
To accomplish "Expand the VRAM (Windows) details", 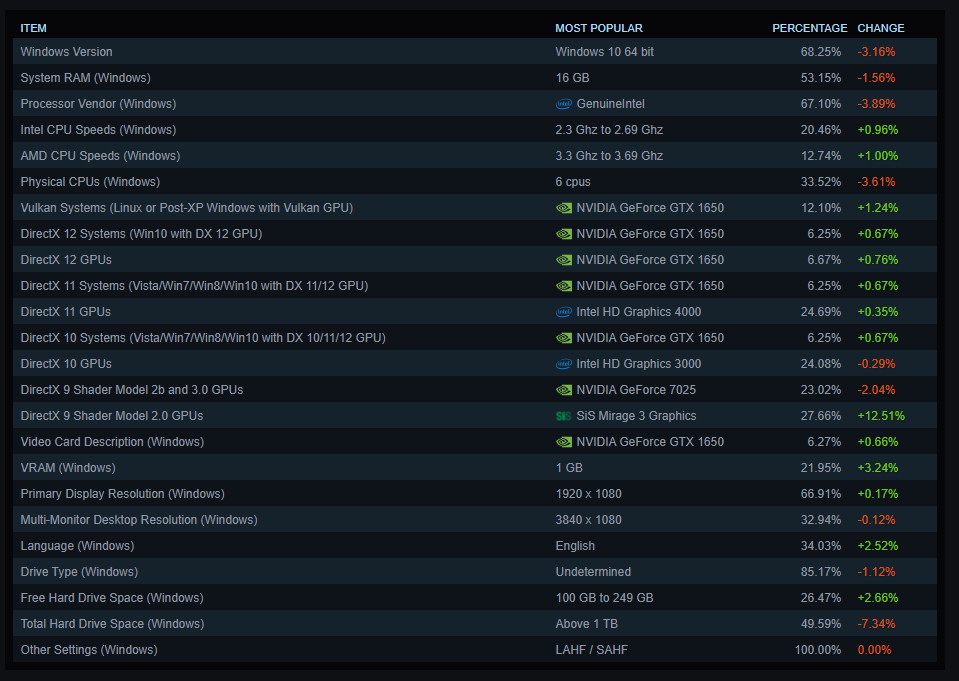I will point(67,468).
